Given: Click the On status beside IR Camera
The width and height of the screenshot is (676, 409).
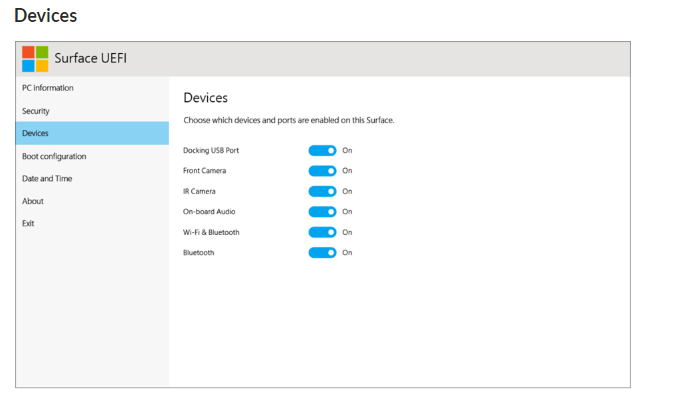Looking at the screenshot, I should 347,191.
